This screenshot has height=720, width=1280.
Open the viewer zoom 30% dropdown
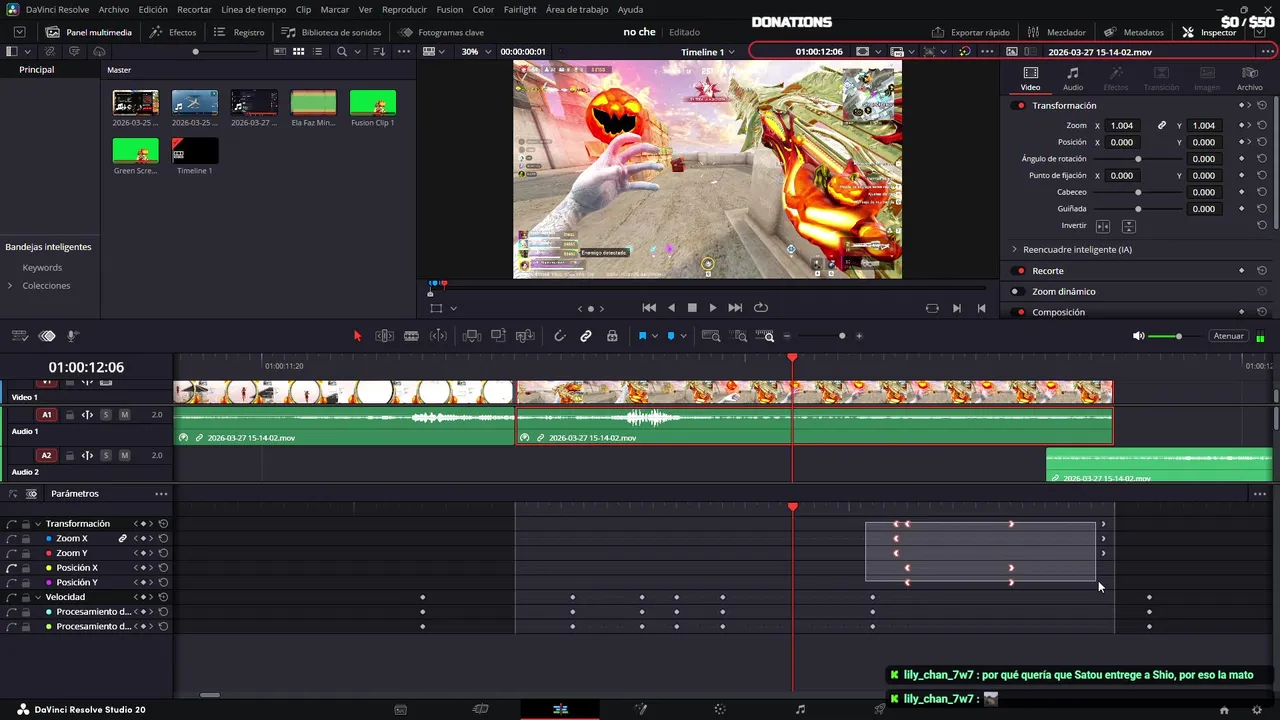pyautogui.click(x=476, y=51)
